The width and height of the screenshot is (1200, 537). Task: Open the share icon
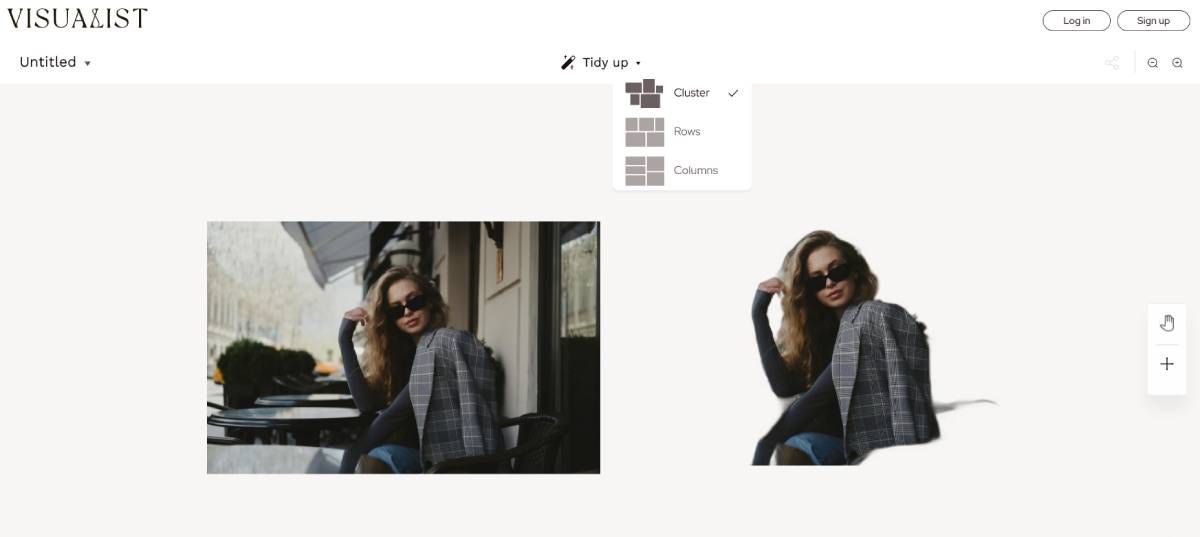(1112, 63)
